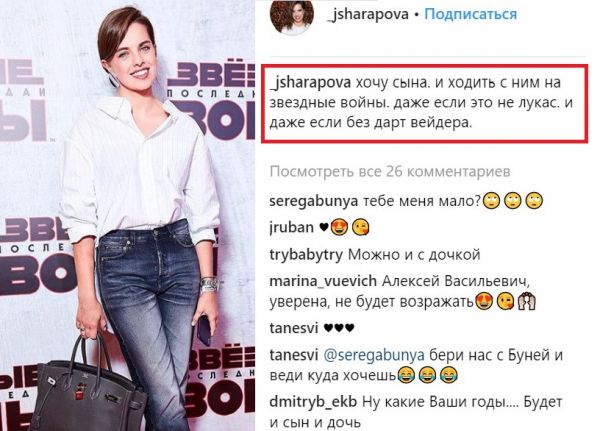
Task: Follow the account via Подписаться
Action: pos(471,15)
